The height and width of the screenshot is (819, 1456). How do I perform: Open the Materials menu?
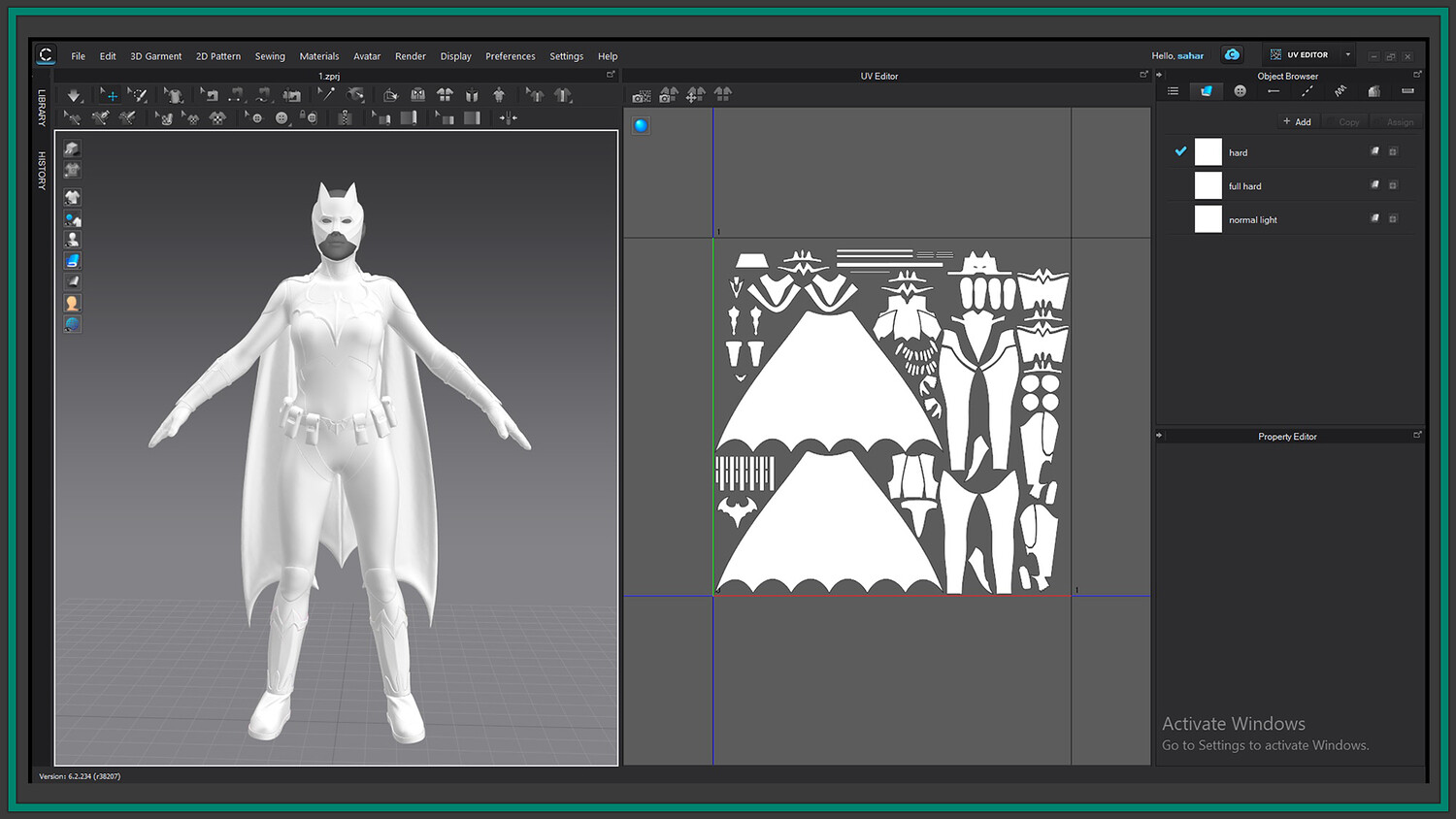click(318, 56)
